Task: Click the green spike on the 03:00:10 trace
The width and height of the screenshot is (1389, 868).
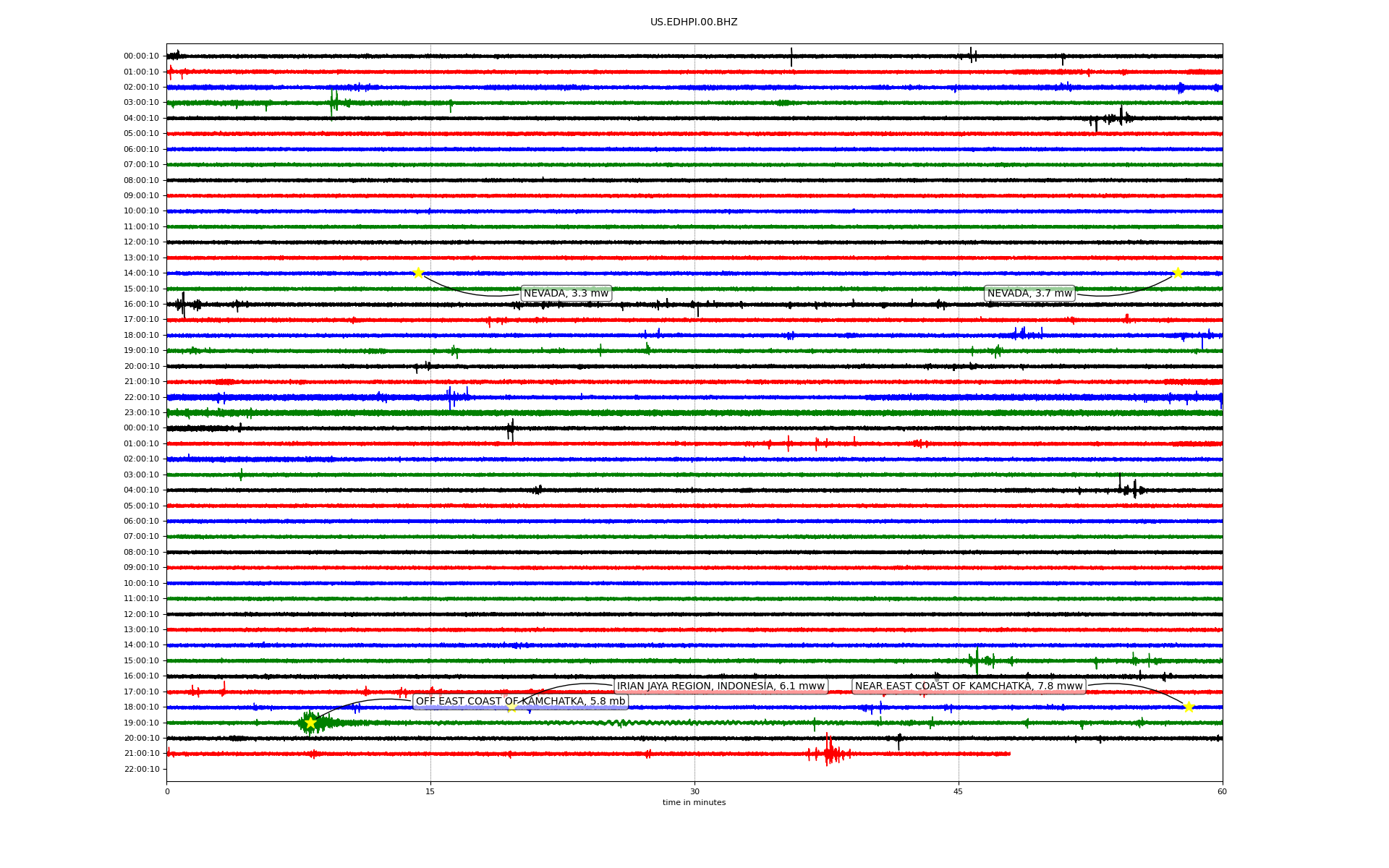Action: coord(333,103)
